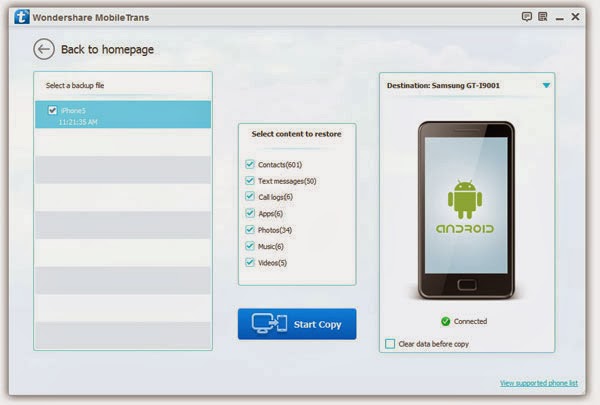This screenshot has width=600, height=405.
Task: Click the green Connected status icon
Action: tap(445, 322)
